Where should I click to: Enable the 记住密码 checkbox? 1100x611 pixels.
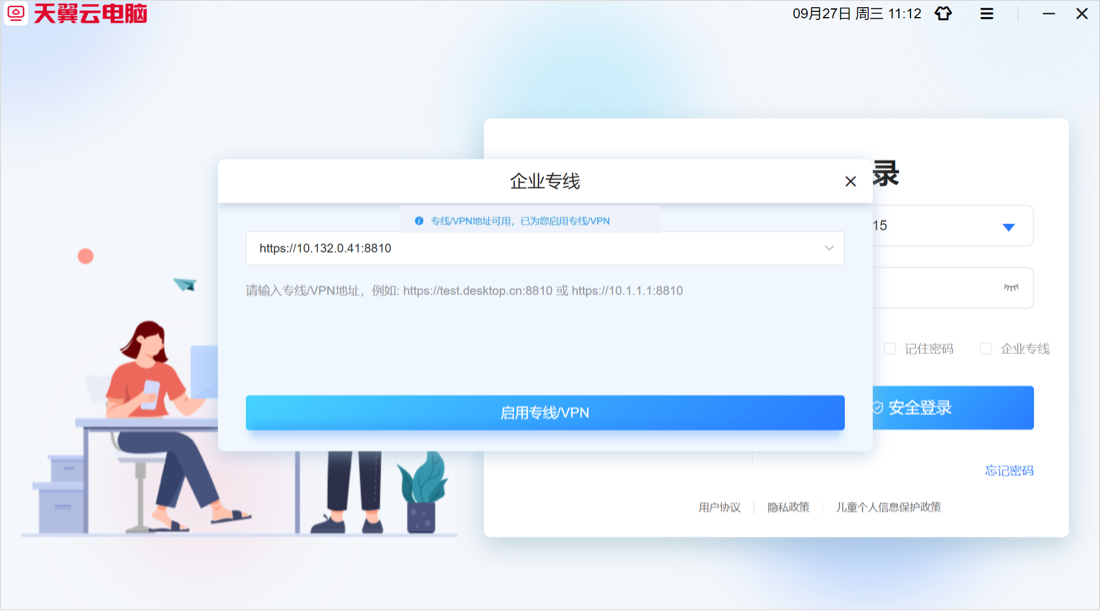889,348
